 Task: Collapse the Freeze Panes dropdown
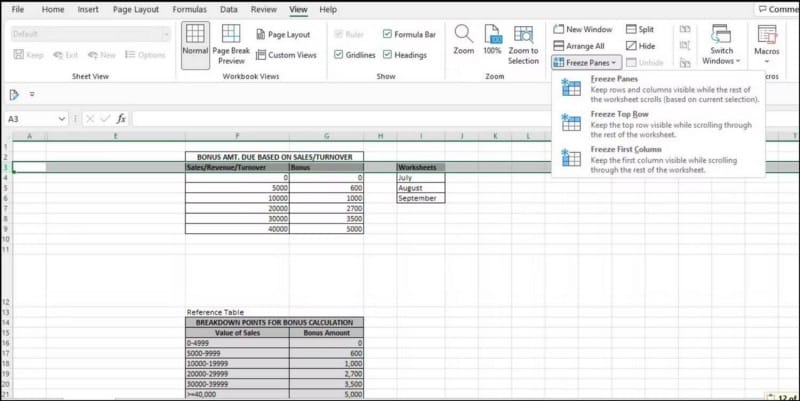coord(586,62)
